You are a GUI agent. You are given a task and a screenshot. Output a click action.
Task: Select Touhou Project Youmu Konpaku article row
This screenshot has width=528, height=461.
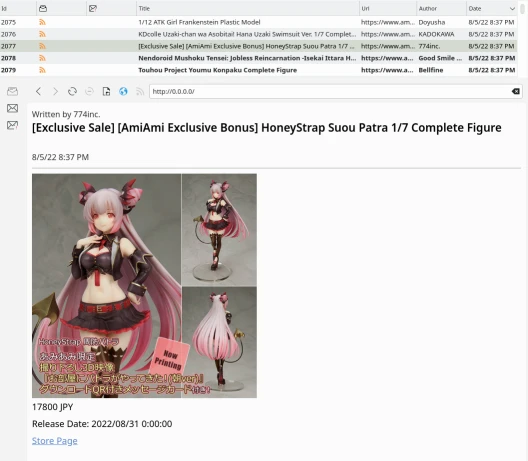tap(258, 70)
